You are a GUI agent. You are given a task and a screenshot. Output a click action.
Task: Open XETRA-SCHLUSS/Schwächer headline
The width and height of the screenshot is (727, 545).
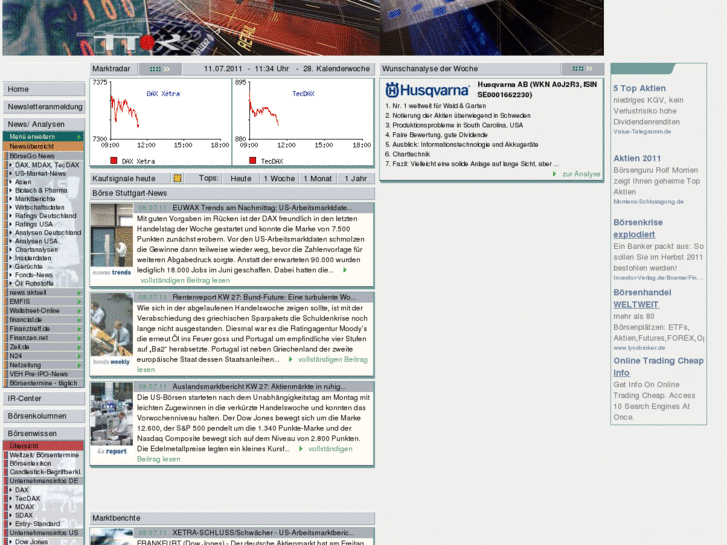[263, 532]
